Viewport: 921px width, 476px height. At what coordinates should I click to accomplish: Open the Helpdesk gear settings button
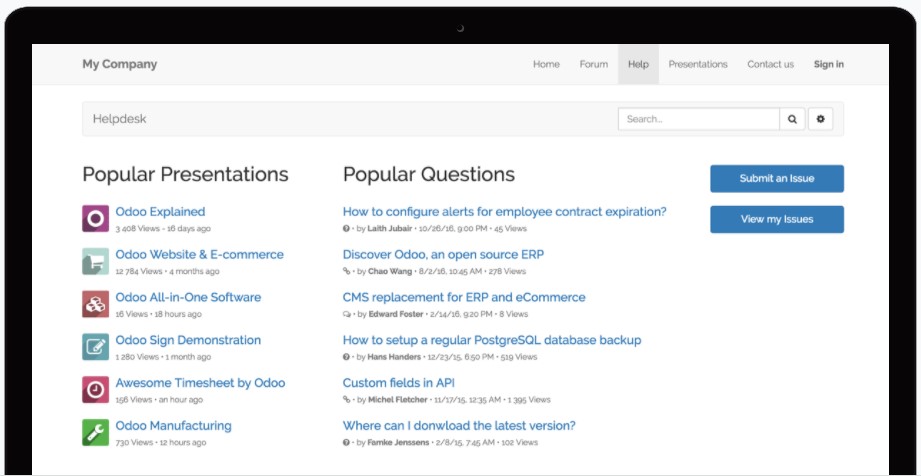pos(821,119)
